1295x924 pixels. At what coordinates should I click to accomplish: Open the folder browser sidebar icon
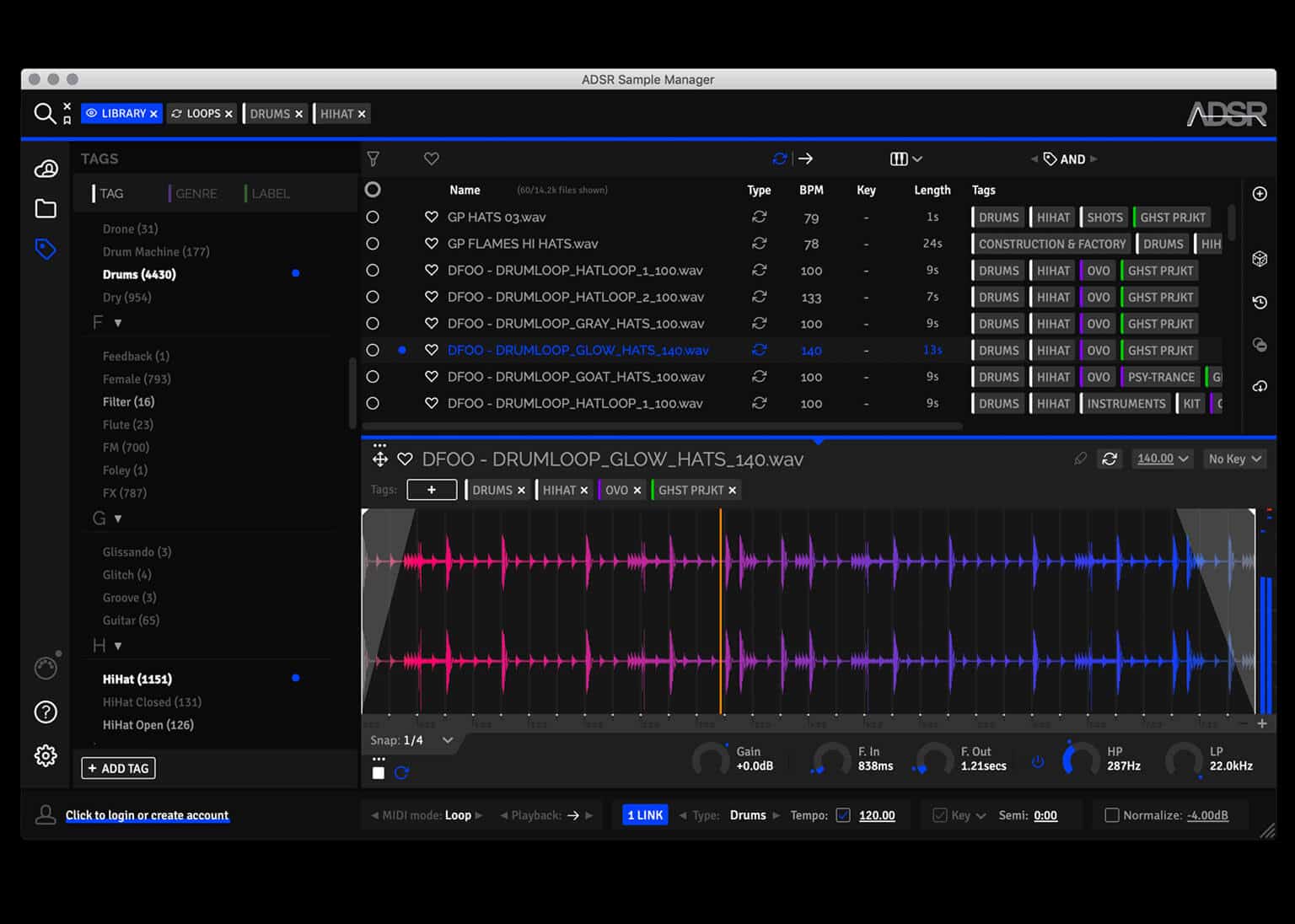46,208
